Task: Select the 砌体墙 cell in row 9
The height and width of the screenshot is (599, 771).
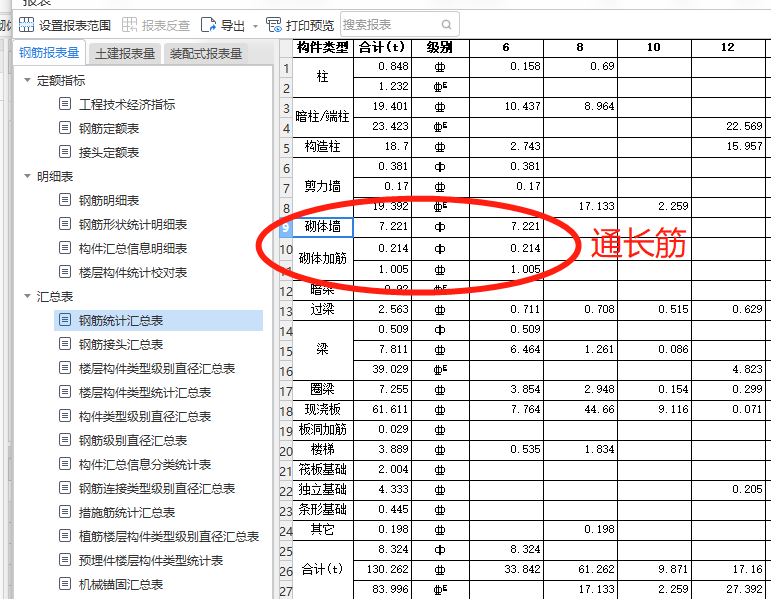Action: coord(323,227)
